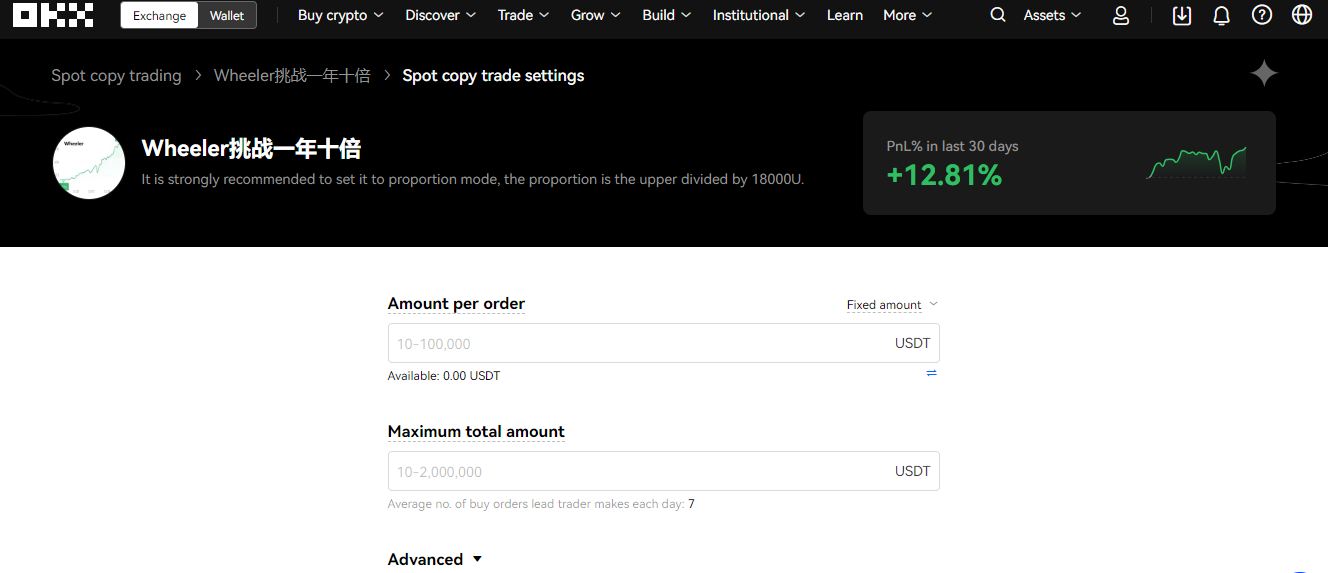Open the Buy crypto menu
The height and width of the screenshot is (573, 1328).
point(340,15)
